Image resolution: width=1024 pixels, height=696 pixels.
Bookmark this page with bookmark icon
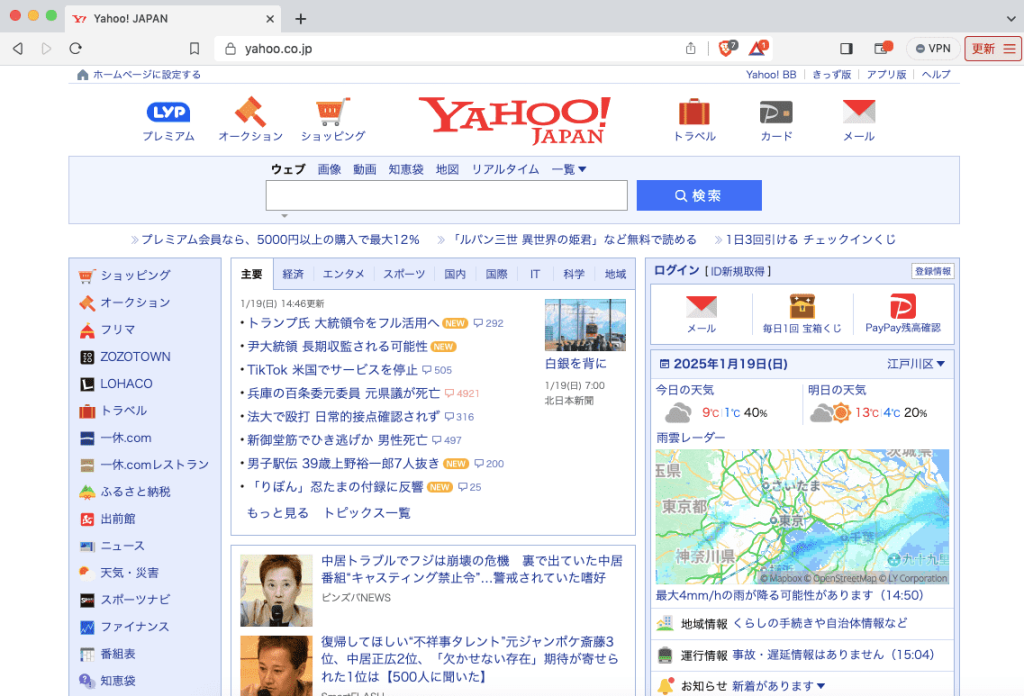(194, 48)
